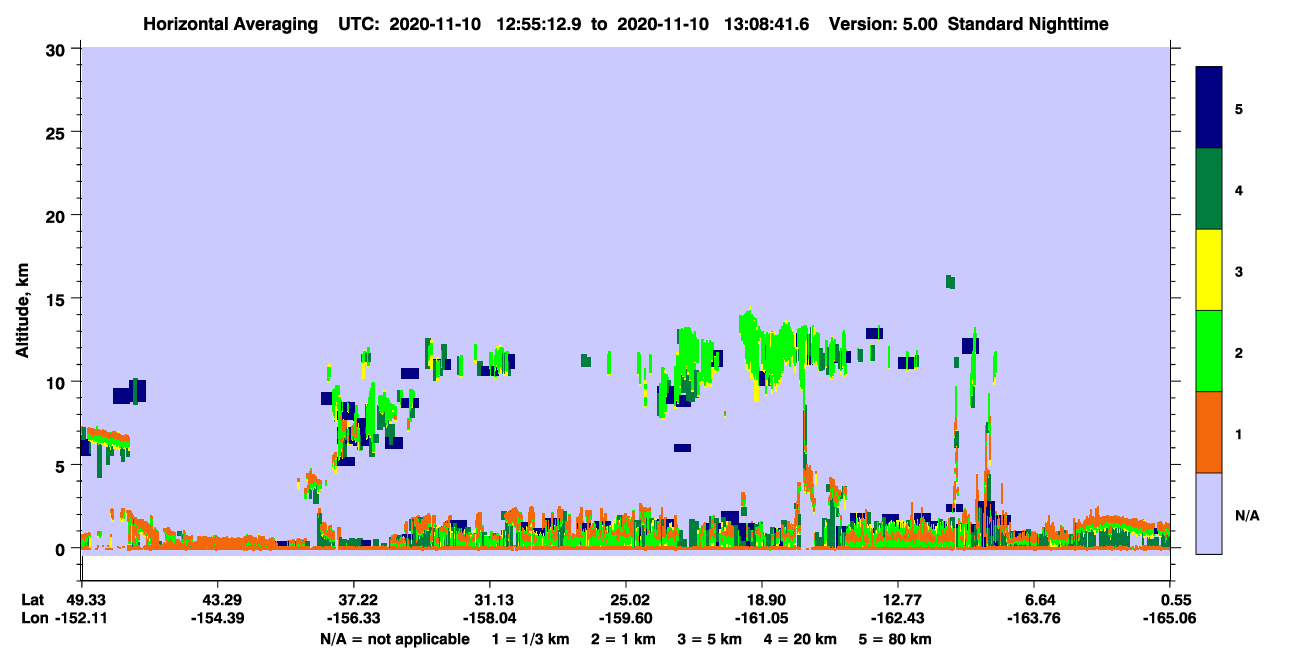Click longitude value '-163.76'
Image resolution: width=1300 pixels, height=667 pixels.
1036,619
